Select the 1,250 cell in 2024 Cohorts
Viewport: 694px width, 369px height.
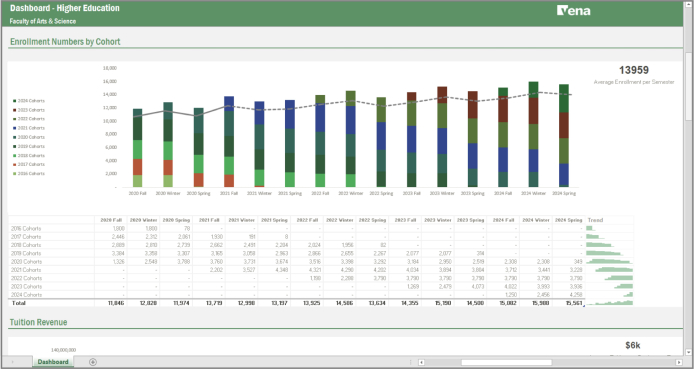(x=503, y=295)
